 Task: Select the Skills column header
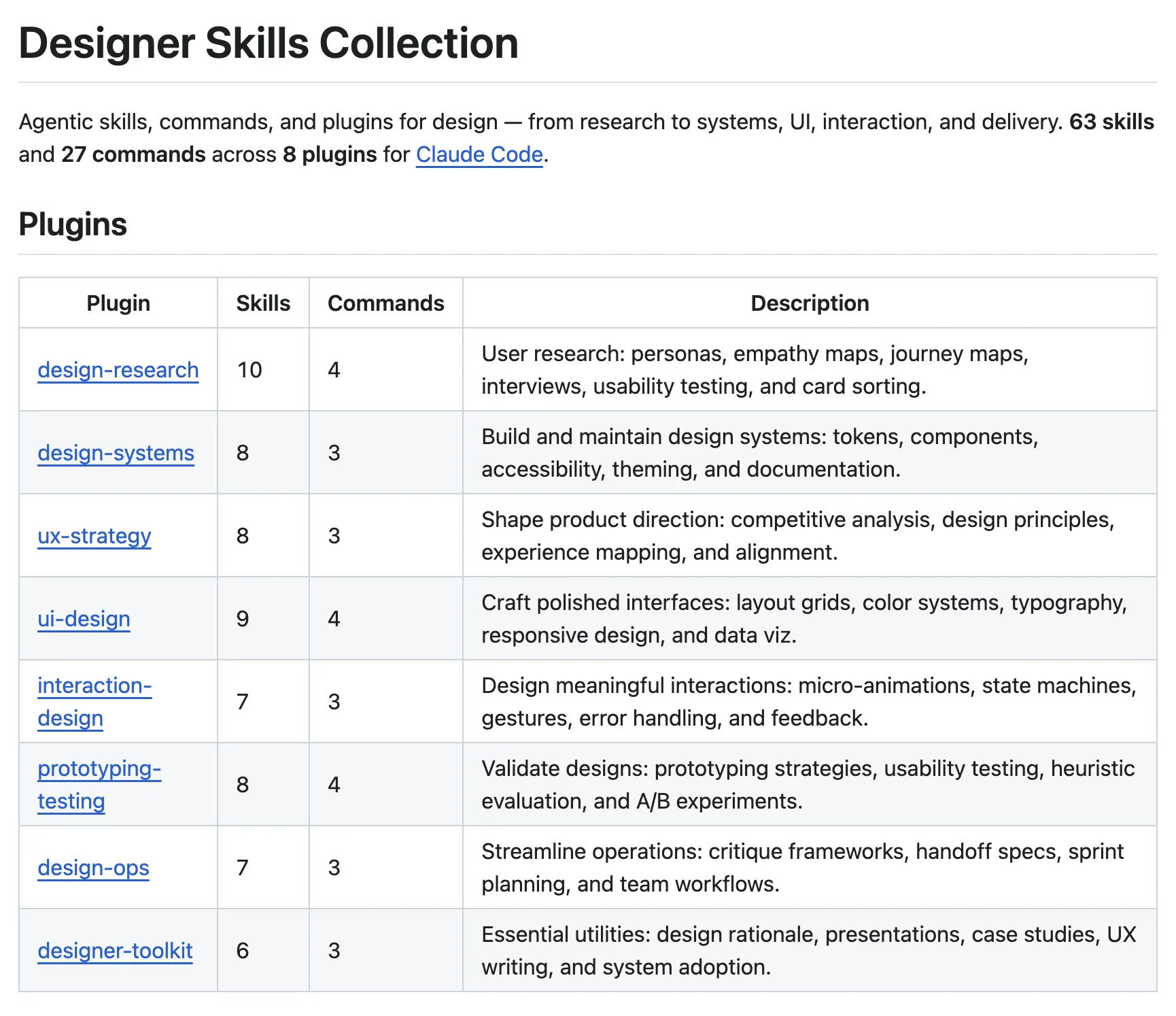pyautogui.click(x=263, y=303)
